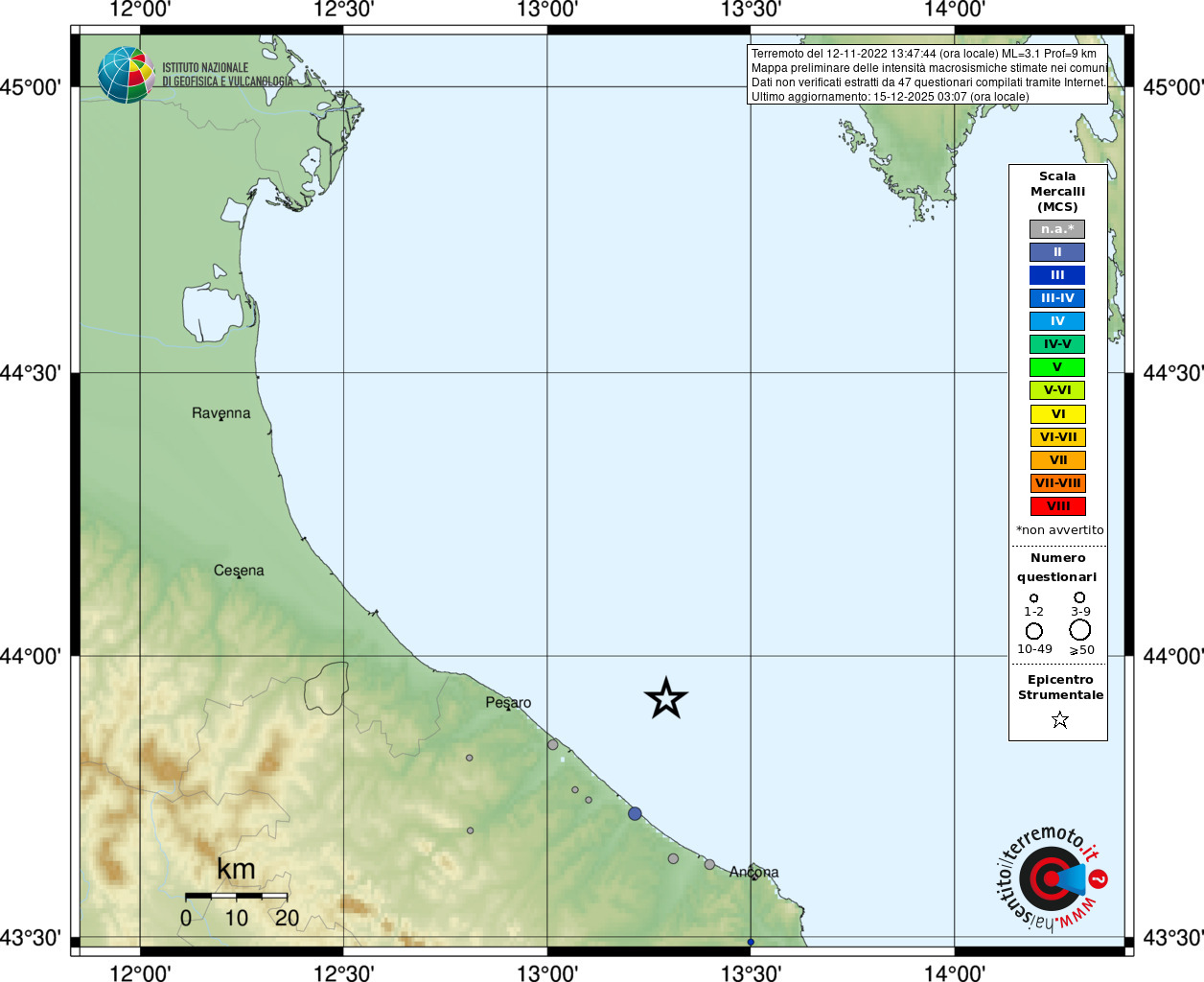Click the INGV globe logo
The image size is (1204, 982).
tap(126, 75)
